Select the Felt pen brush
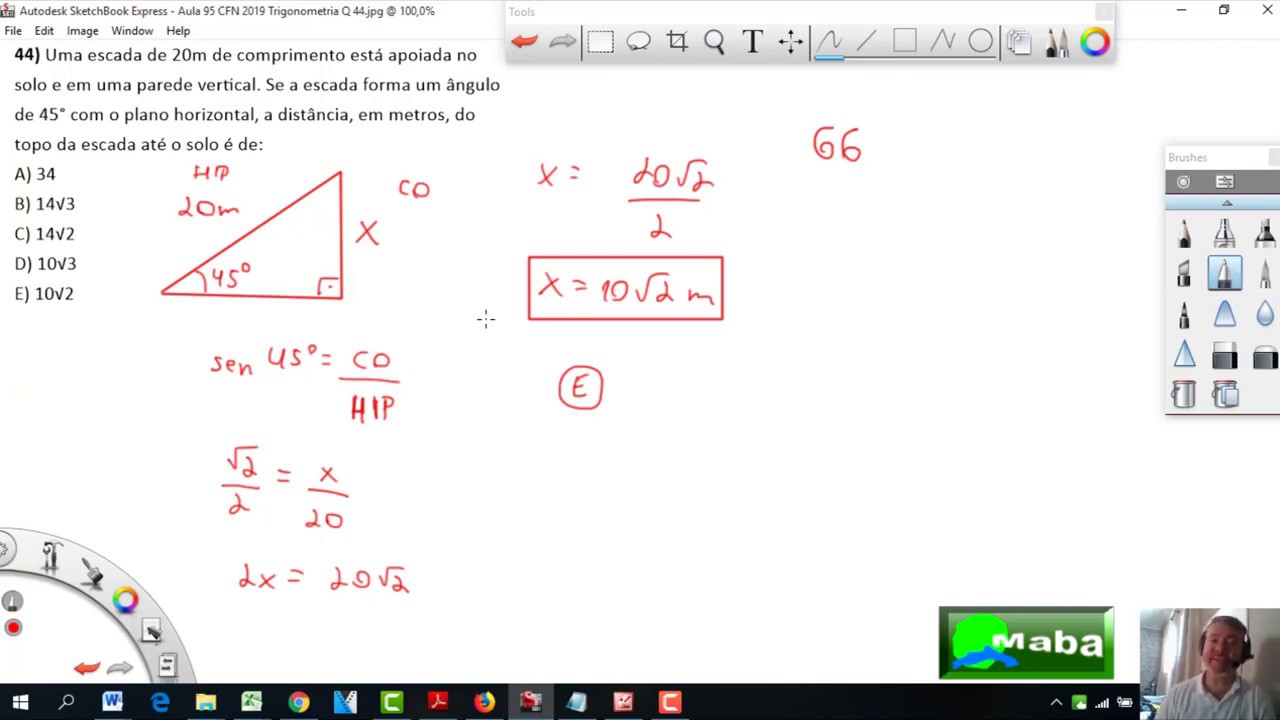1280x720 pixels. pos(1184,314)
